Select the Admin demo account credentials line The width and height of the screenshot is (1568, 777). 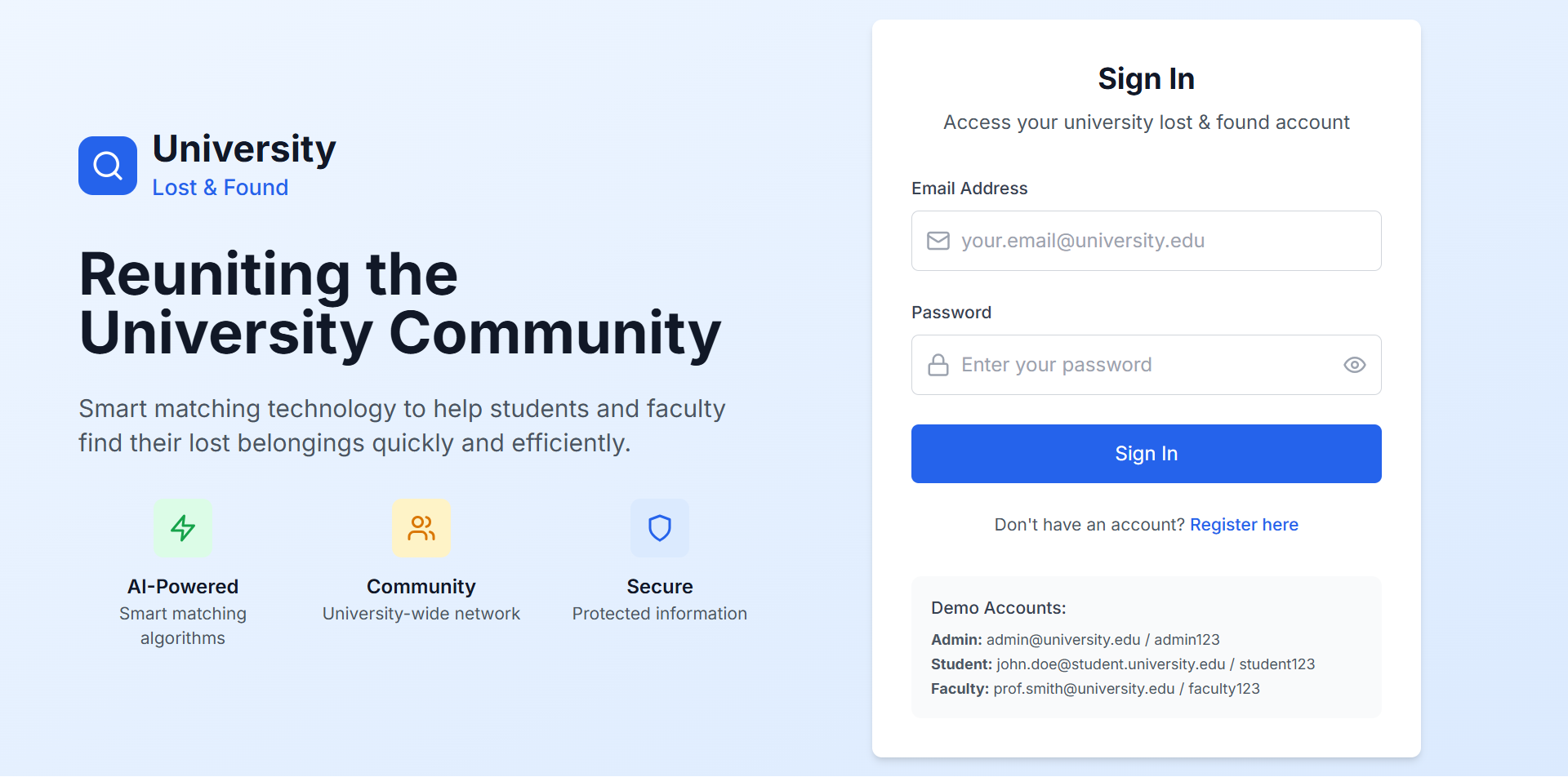point(1076,640)
